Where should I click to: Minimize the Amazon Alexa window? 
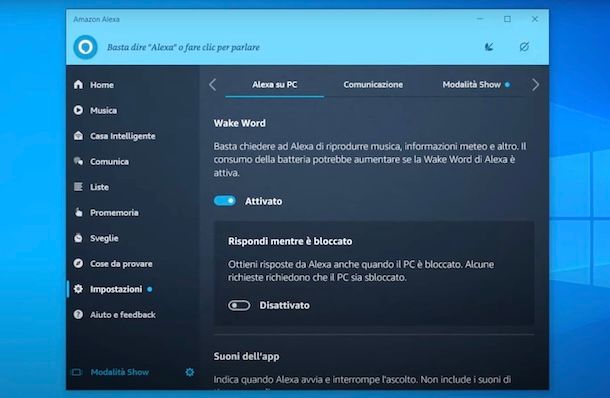pos(480,19)
